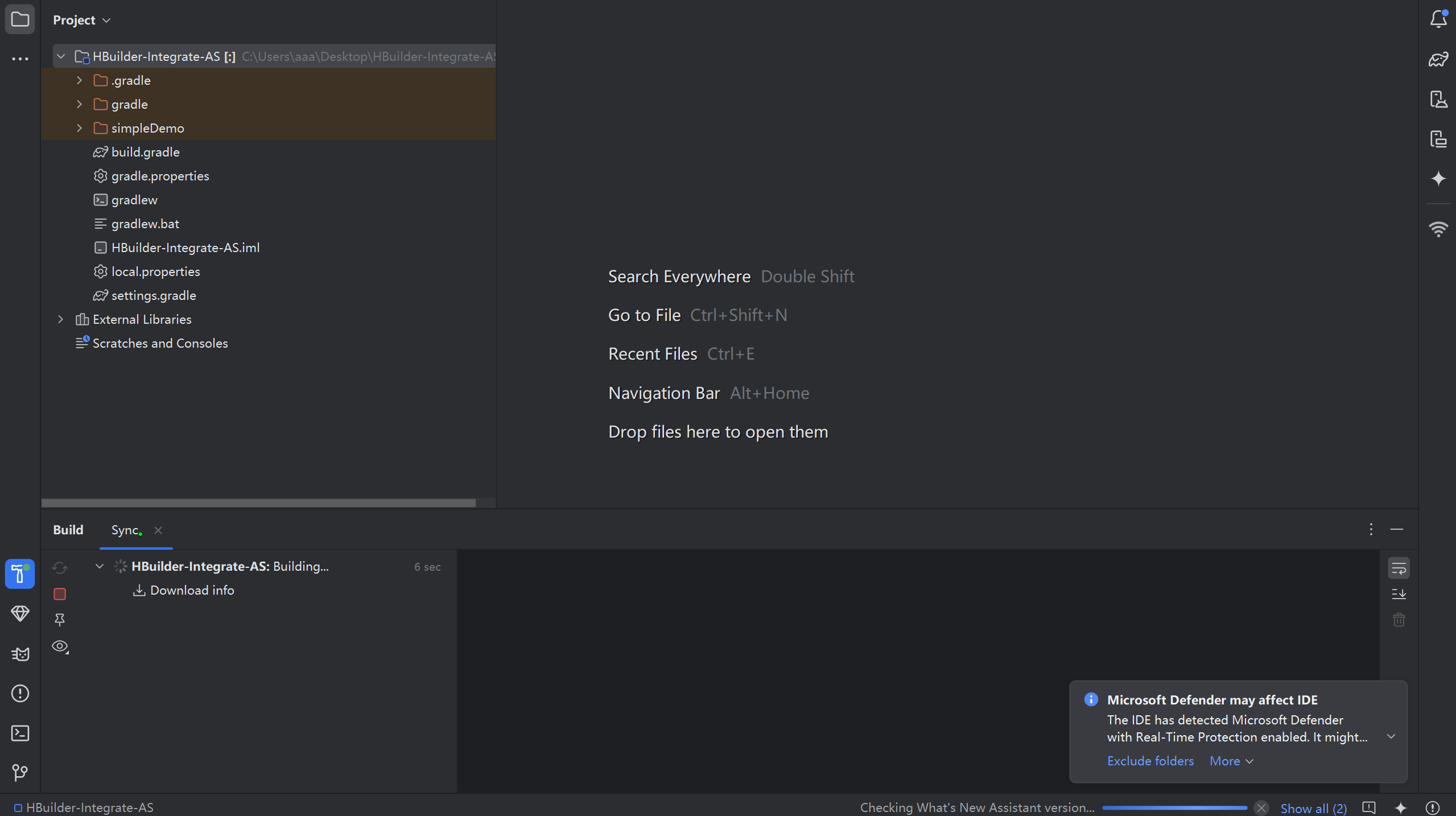Click the Exclude folders link
The height and width of the screenshot is (816, 1456).
click(x=1150, y=761)
